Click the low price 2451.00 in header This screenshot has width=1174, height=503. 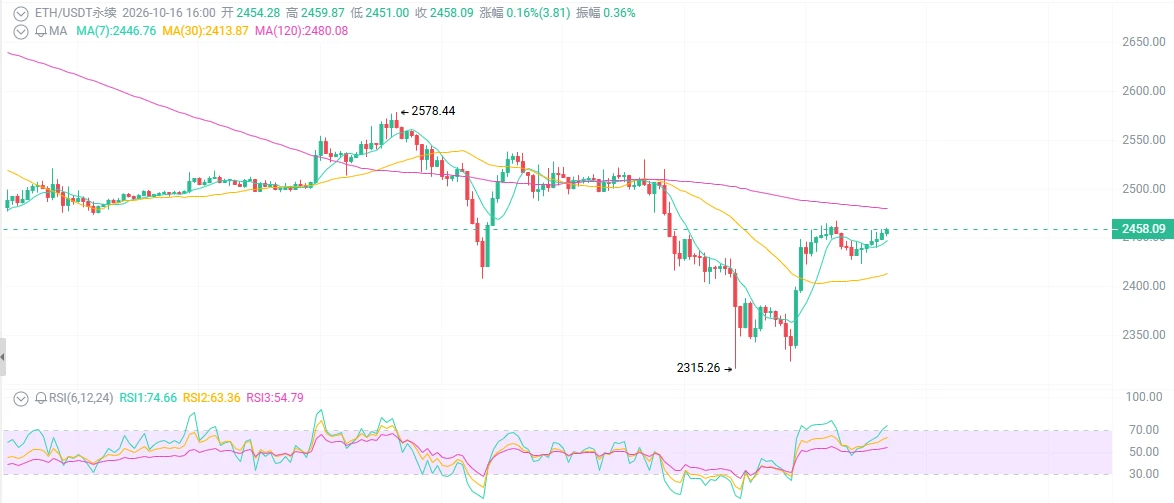point(387,13)
